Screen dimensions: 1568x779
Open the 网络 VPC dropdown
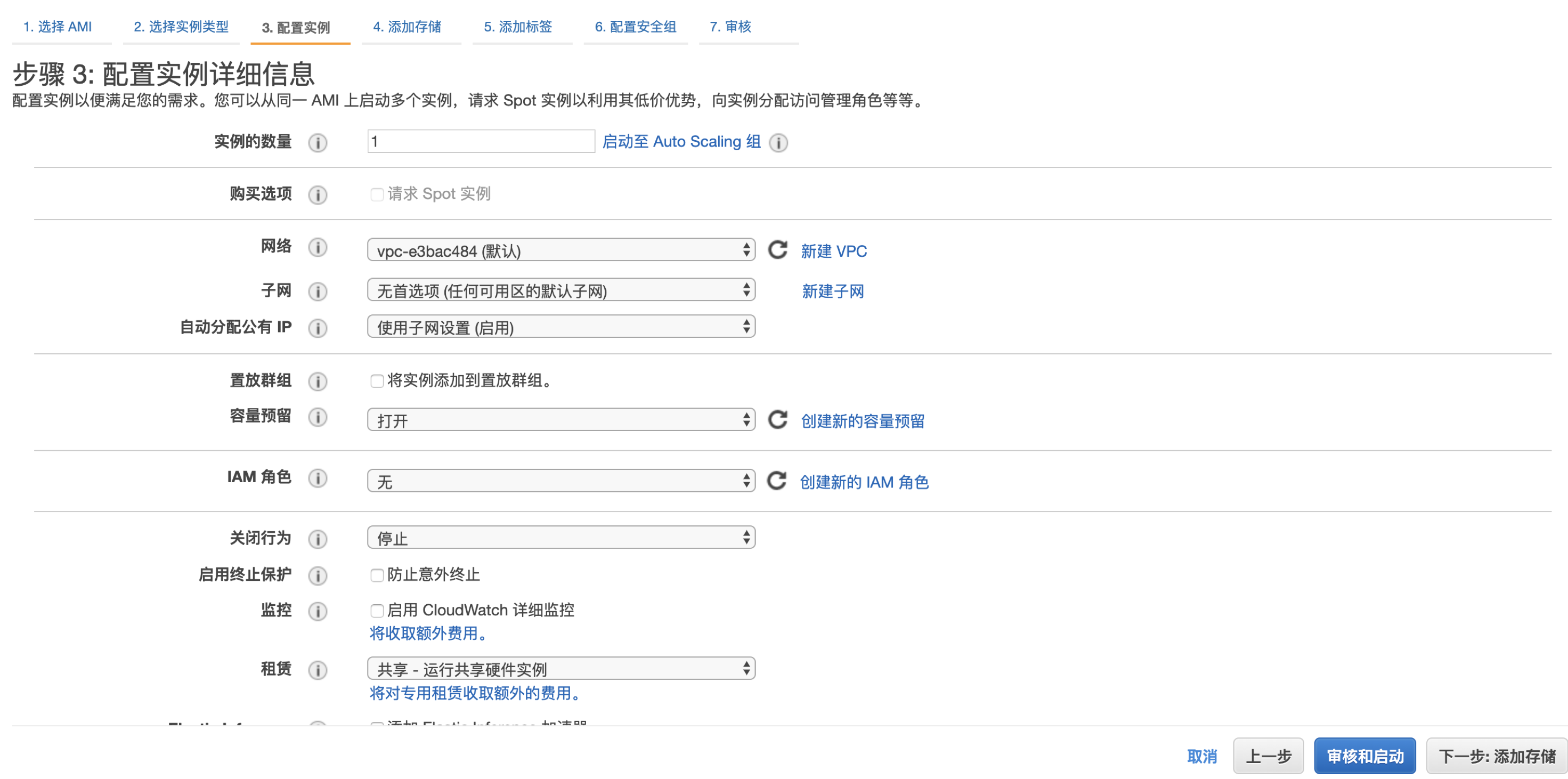point(560,249)
